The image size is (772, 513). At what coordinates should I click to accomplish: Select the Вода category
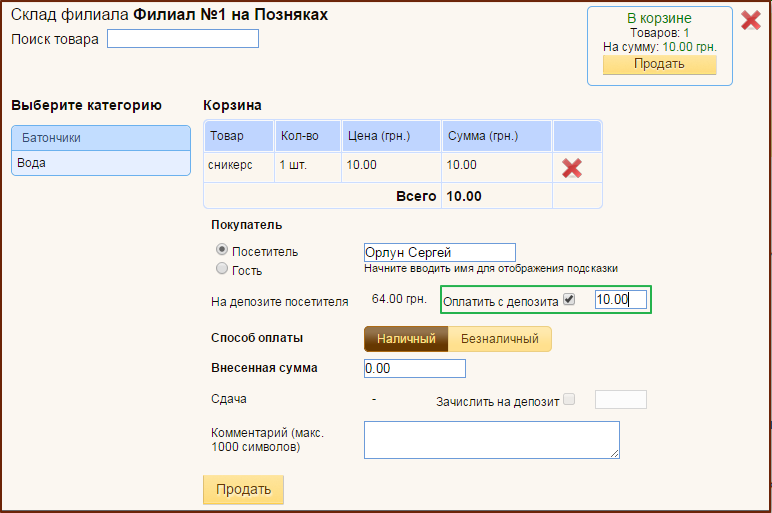pos(101,163)
